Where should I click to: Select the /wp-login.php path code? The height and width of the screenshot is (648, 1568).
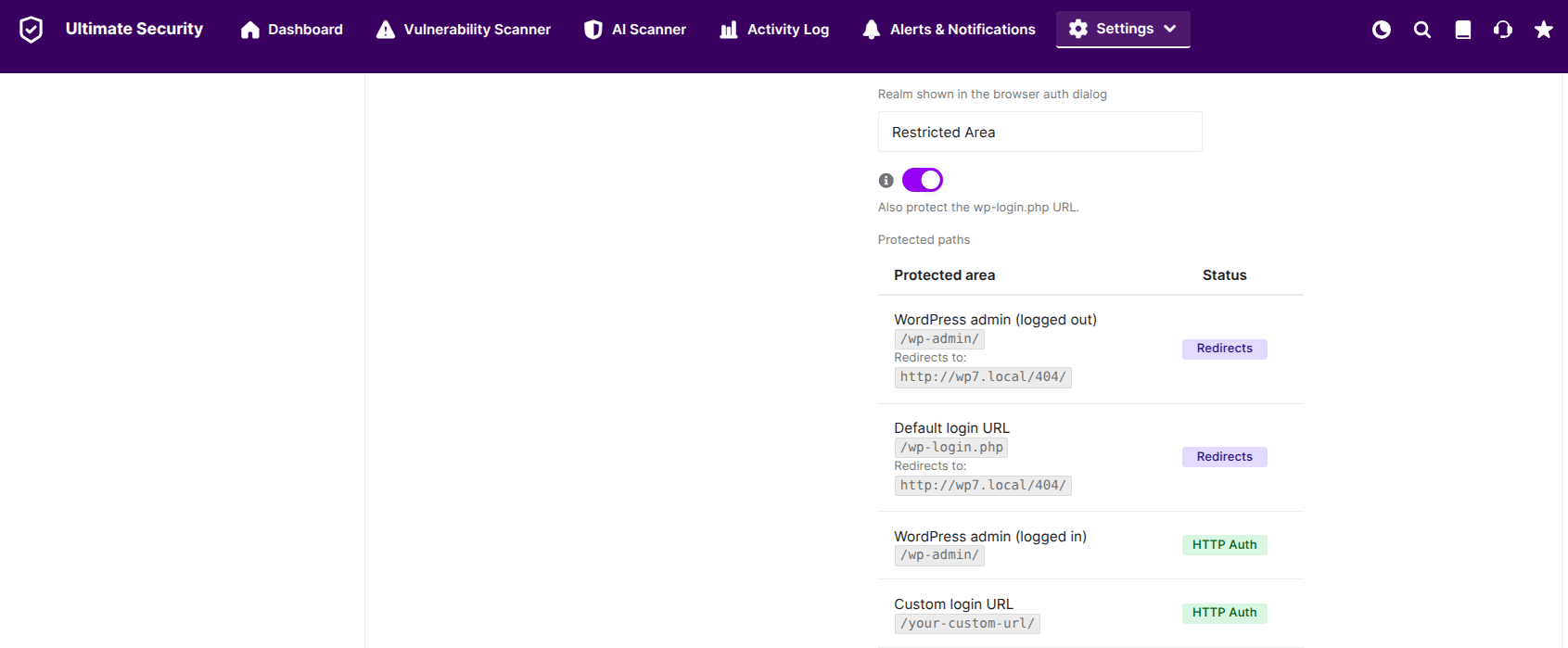[x=951, y=448]
